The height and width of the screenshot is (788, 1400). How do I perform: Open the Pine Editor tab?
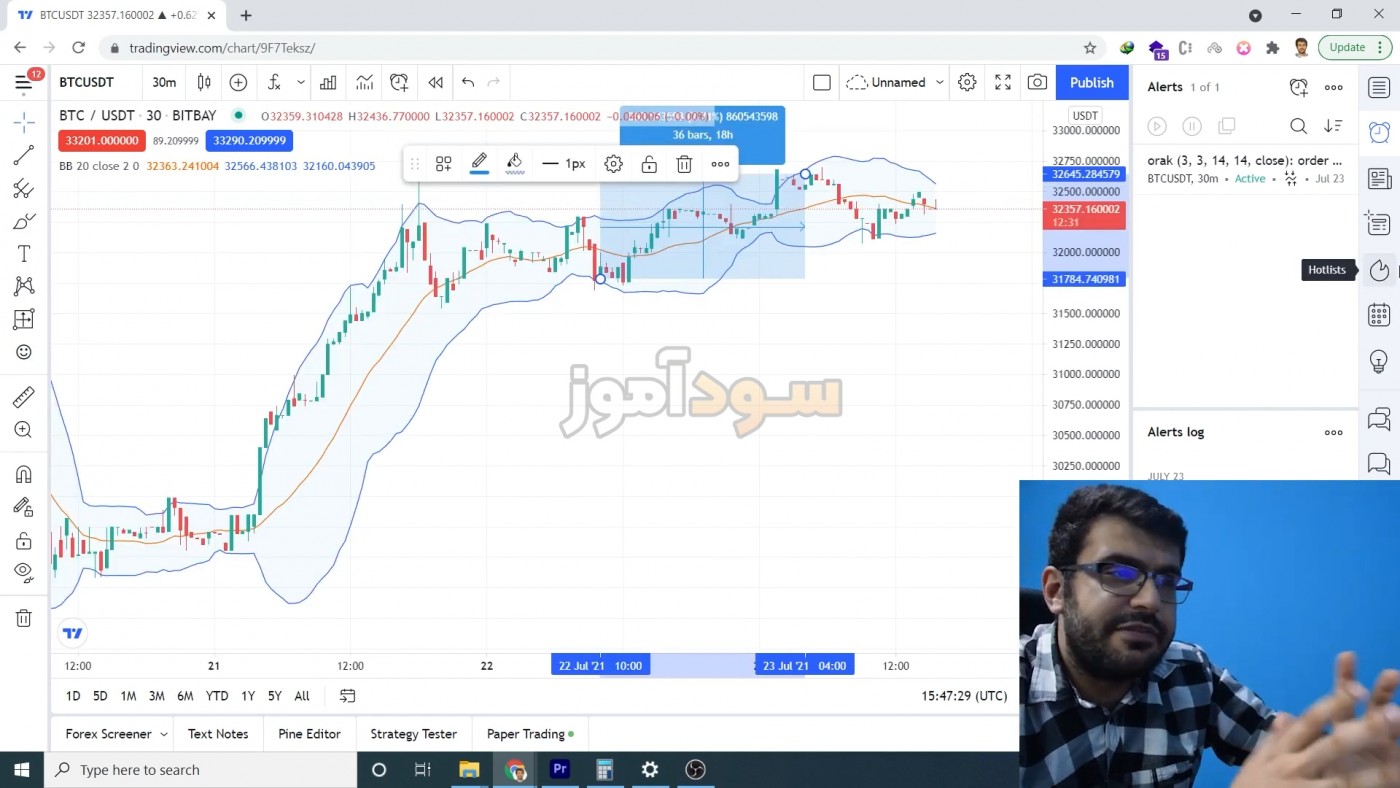pos(309,734)
